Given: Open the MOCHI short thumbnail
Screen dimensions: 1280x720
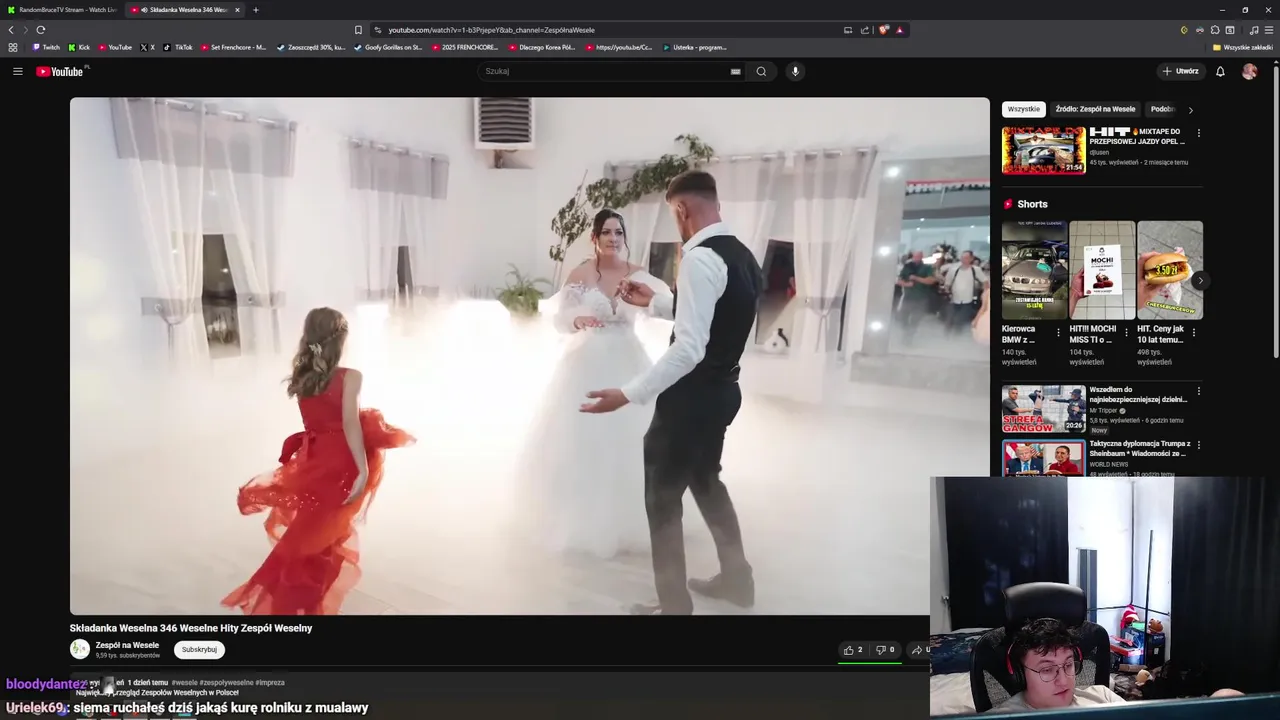Looking at the screenshot, I should [x=1102, y=270].
